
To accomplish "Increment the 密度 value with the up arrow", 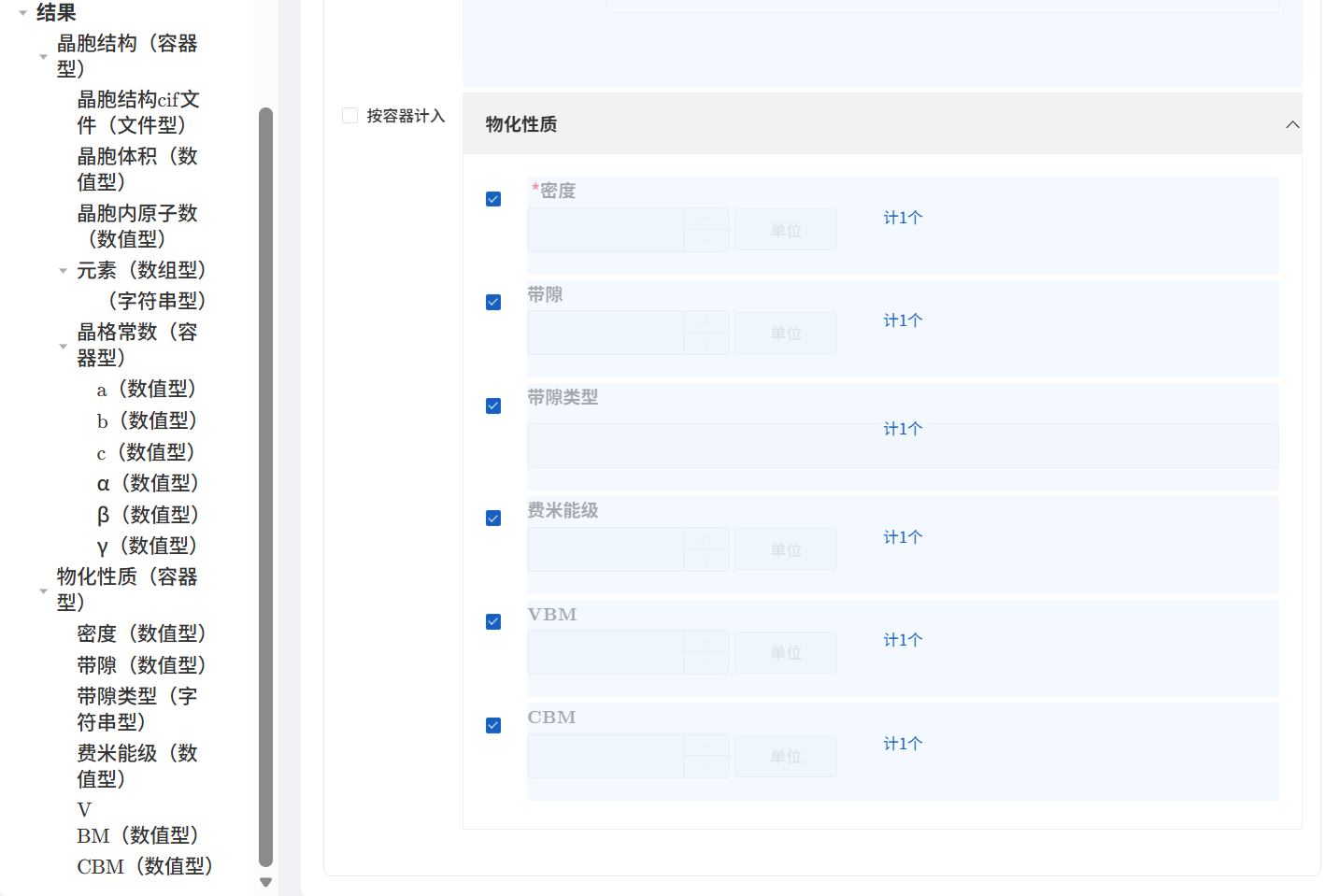I will coord(707,220).
